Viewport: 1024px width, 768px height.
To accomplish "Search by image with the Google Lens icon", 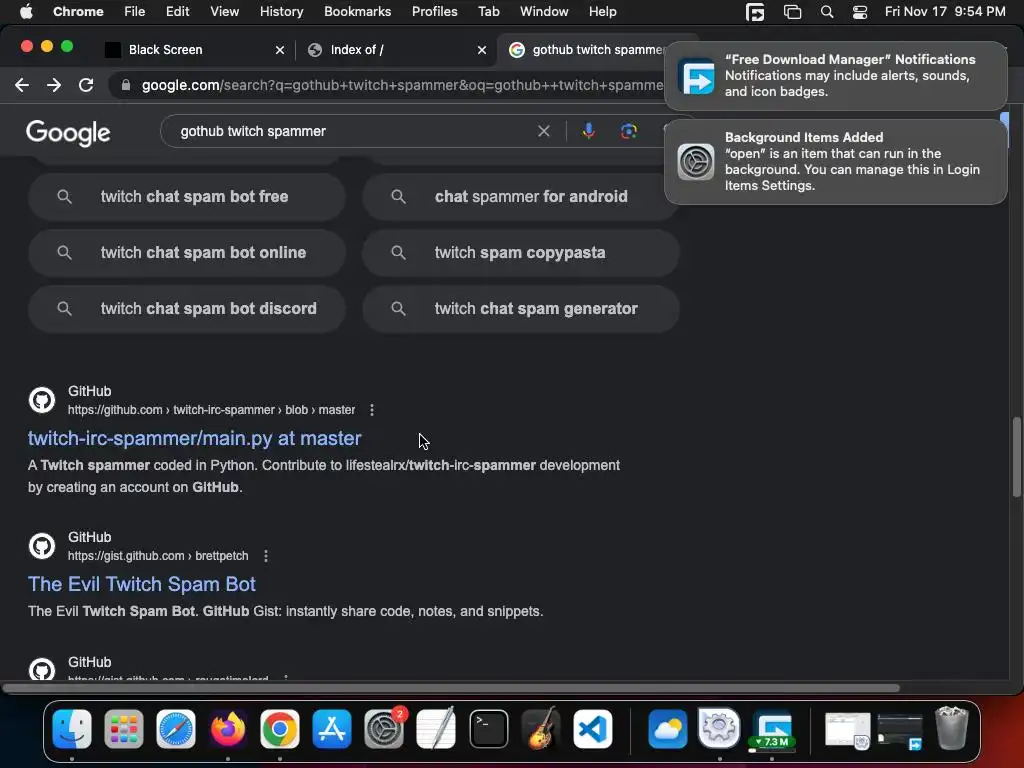I will pyautogui.click(x=628, y=131).
